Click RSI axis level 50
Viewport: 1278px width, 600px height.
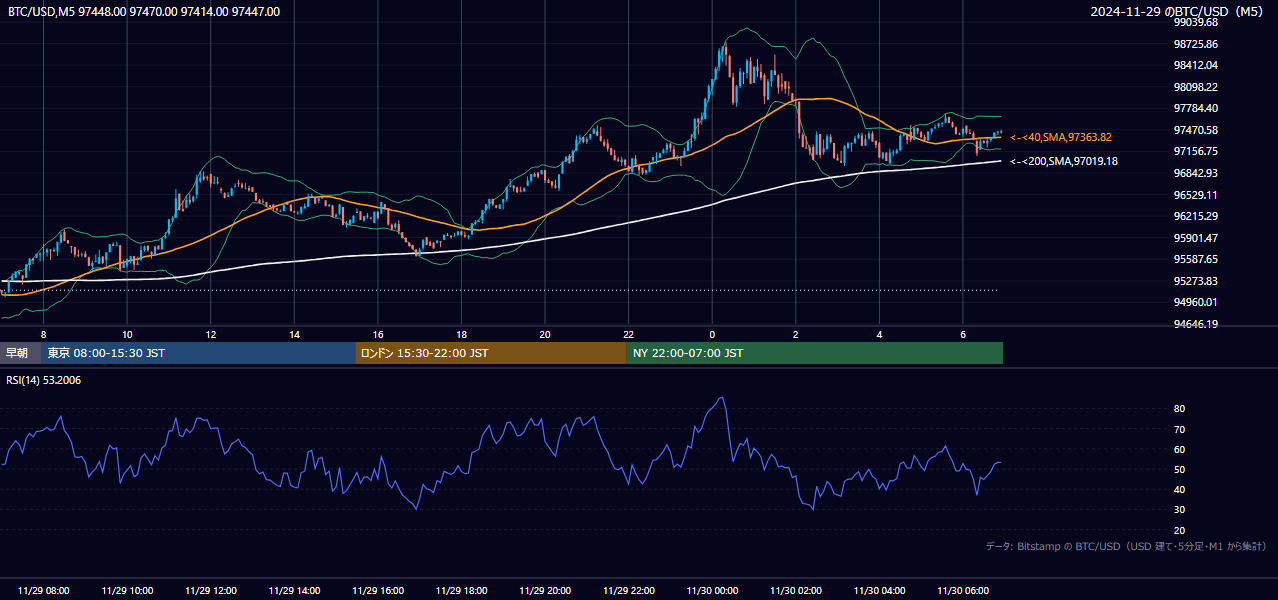click(x=1180, y=469)
